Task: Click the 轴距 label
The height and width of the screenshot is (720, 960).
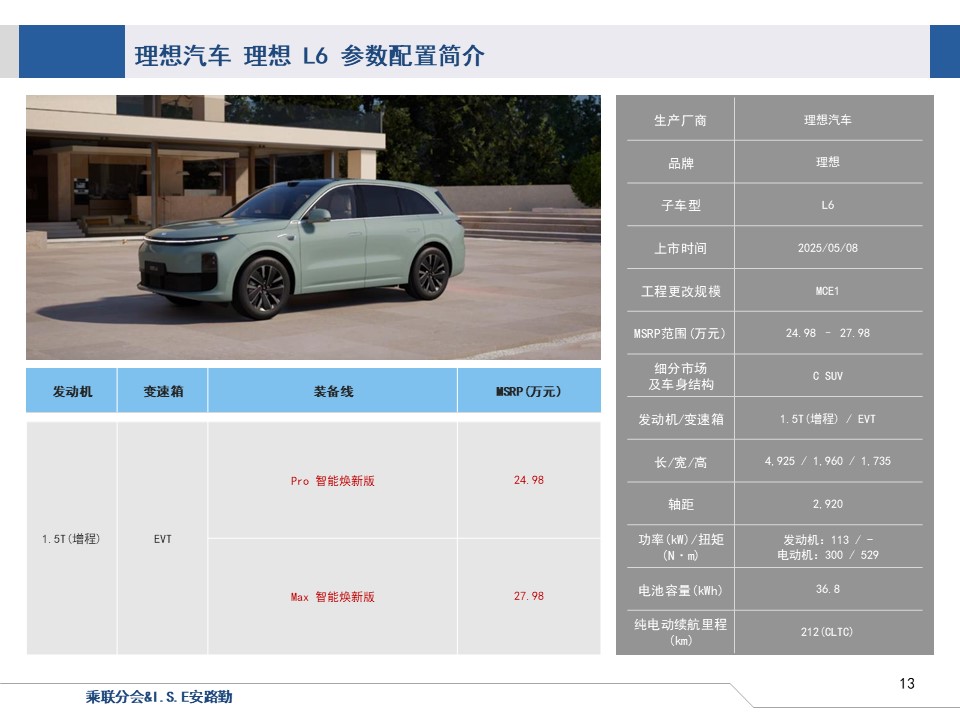Action: point(680,504)
